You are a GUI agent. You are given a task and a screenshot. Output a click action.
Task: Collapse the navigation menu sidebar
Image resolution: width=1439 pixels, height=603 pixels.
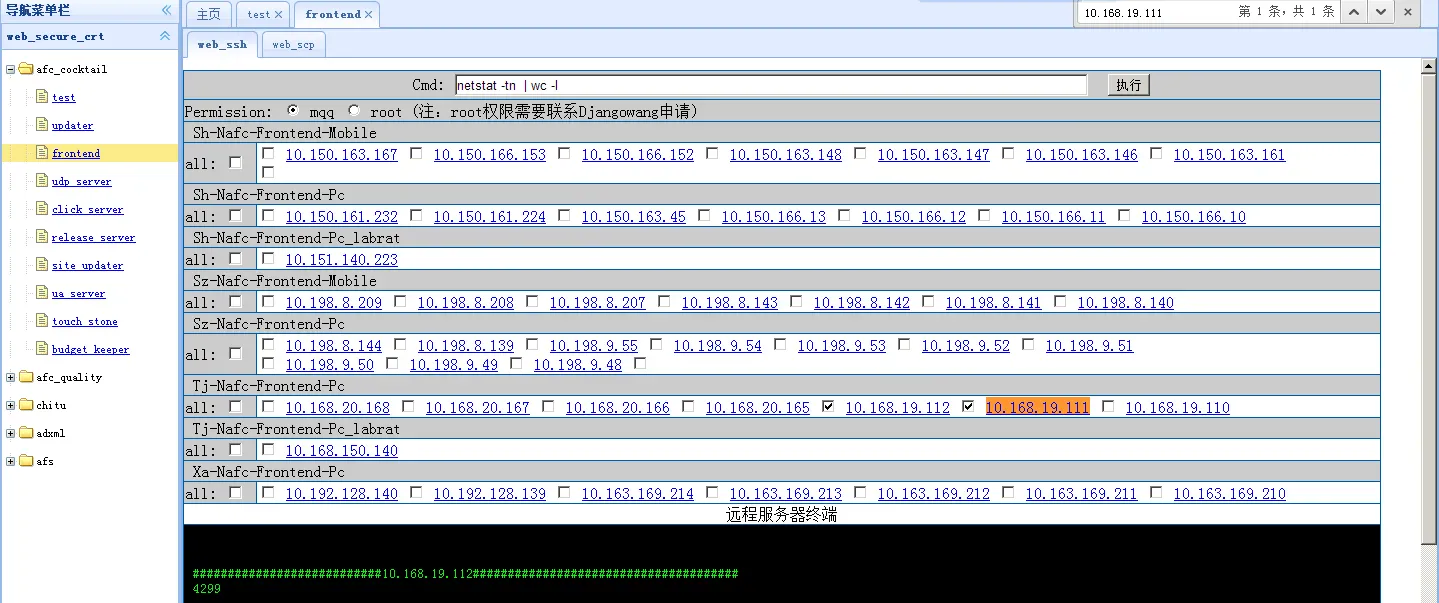click(x=166, y=10)
